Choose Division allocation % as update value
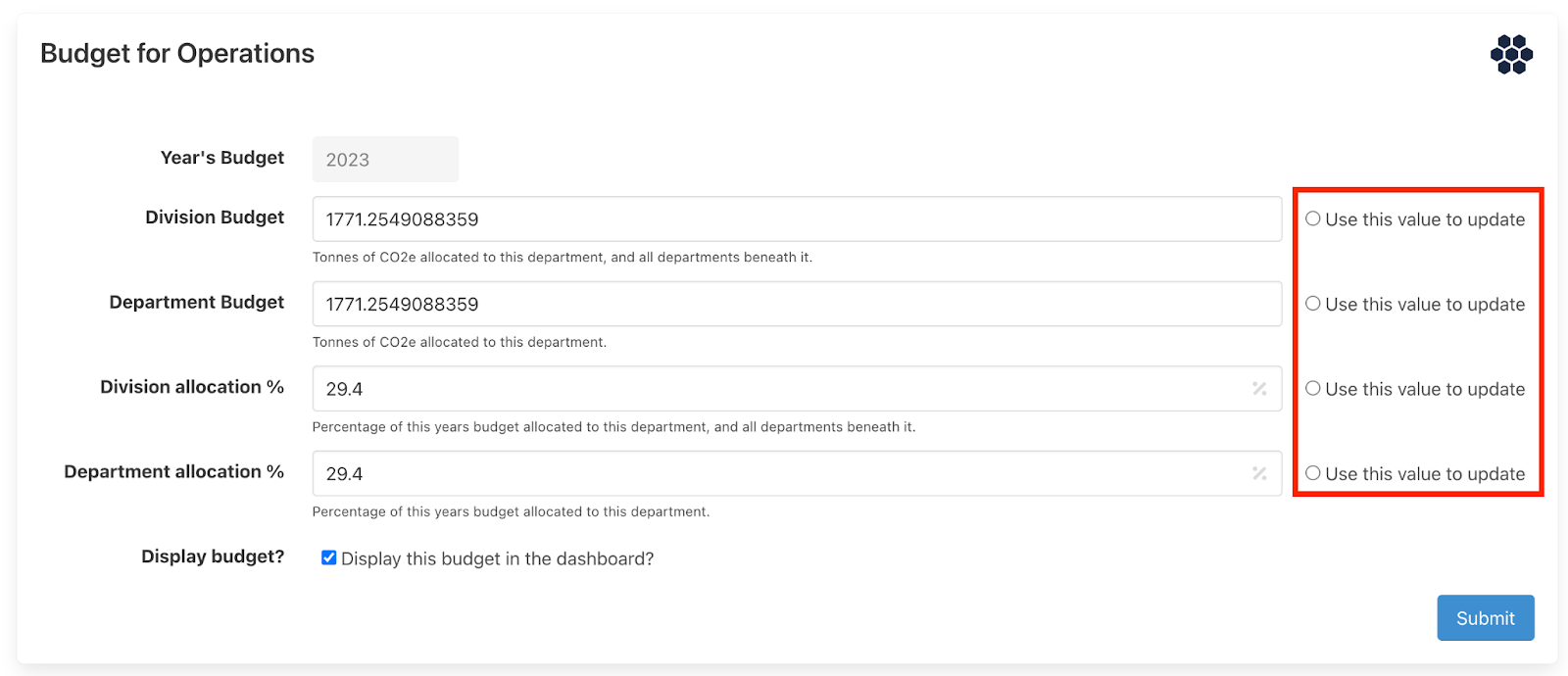 [1313, 389]
